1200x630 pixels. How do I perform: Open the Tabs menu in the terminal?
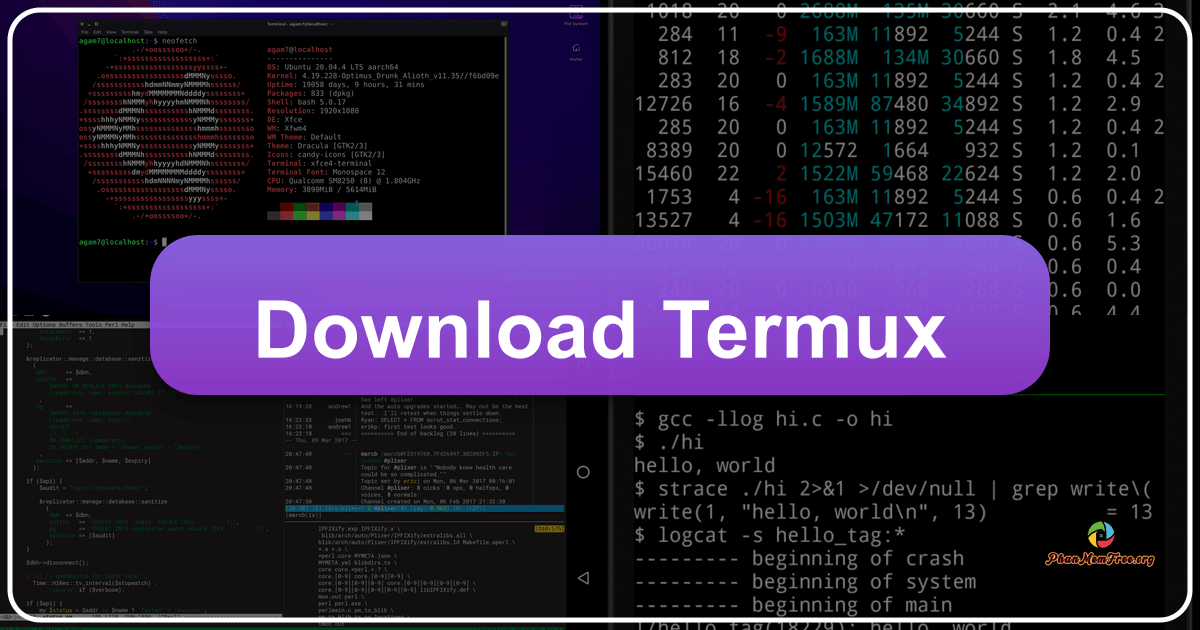pos(146,31)
